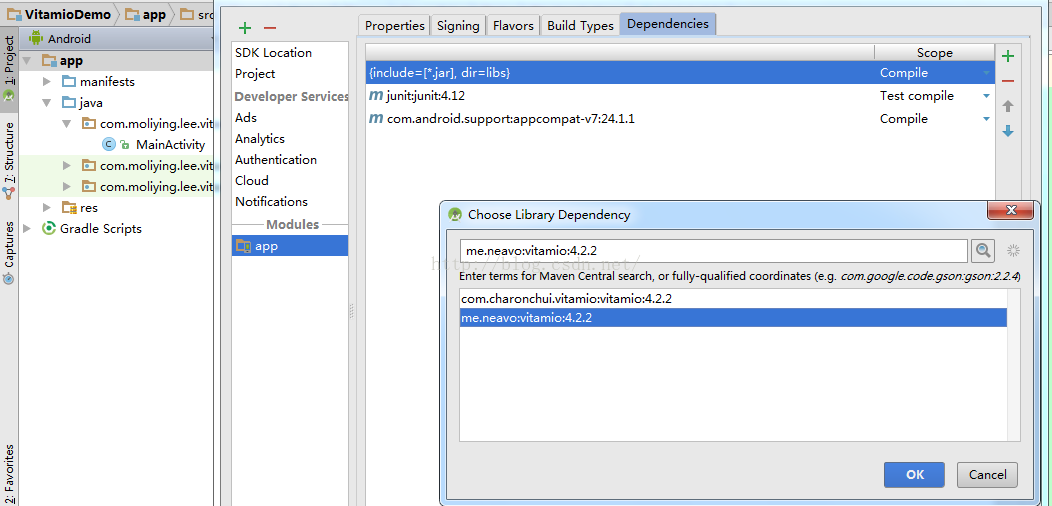Move dependency up with gray arrow

(1007, 106)
